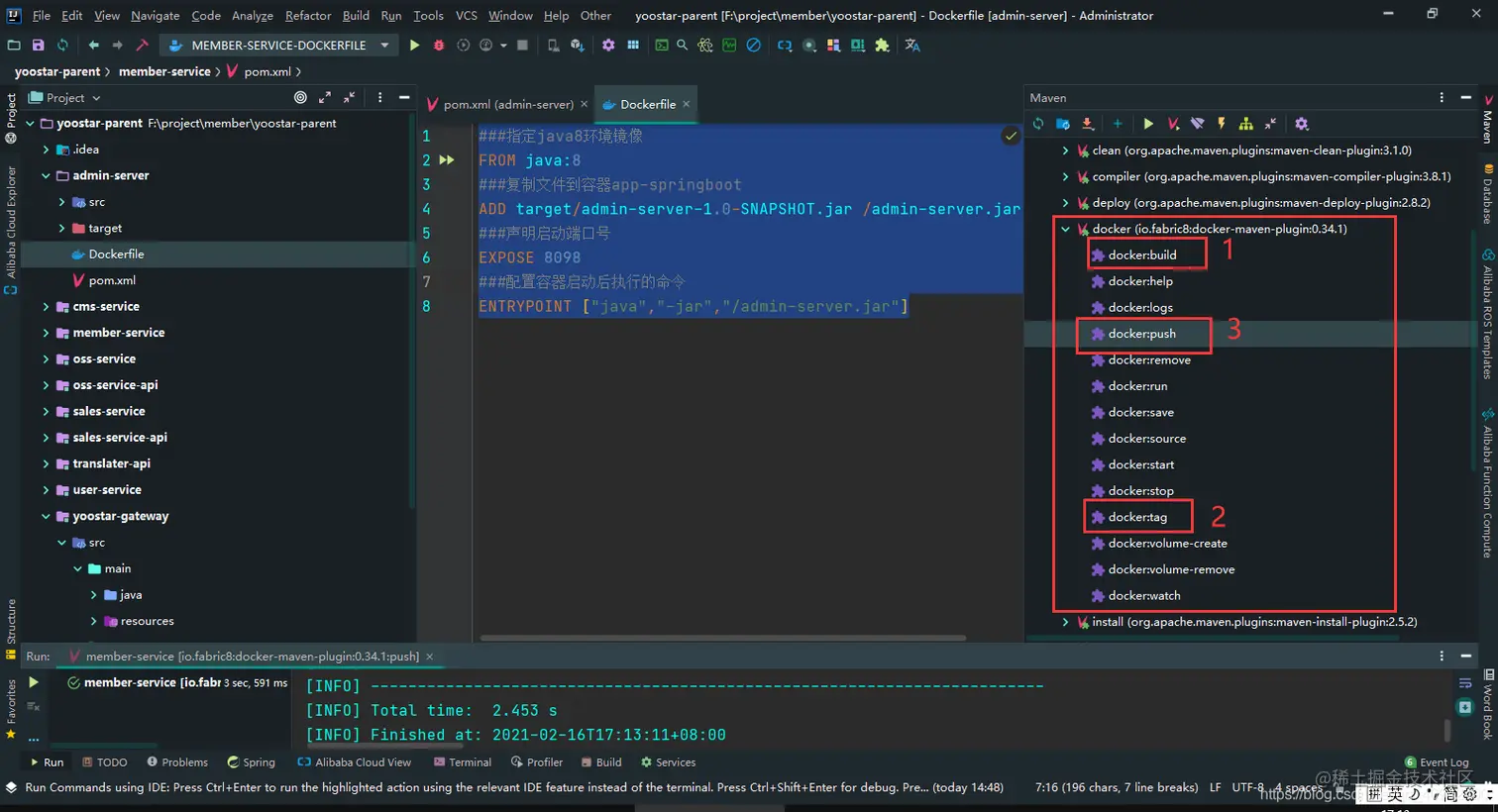Show Maven Dependencies diagram icon
The image size is (1498, 812).
pos(1246,124)
